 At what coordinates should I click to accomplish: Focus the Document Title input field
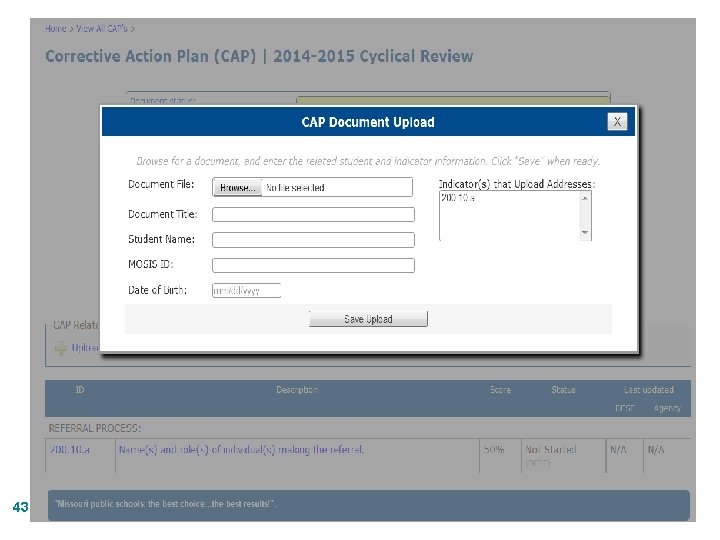pos(313,214)
